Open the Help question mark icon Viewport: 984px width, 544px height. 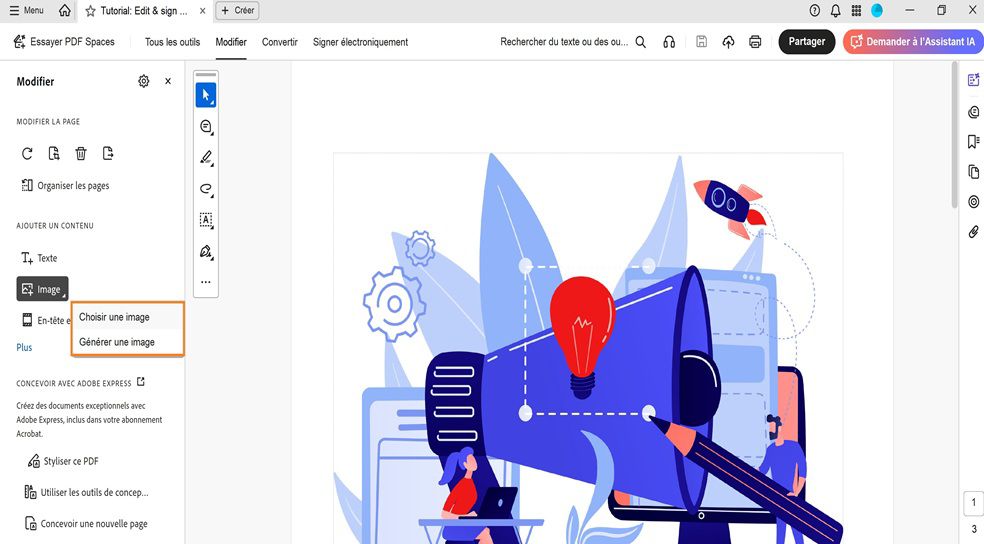pyautogui.click(x=815, y=10)
